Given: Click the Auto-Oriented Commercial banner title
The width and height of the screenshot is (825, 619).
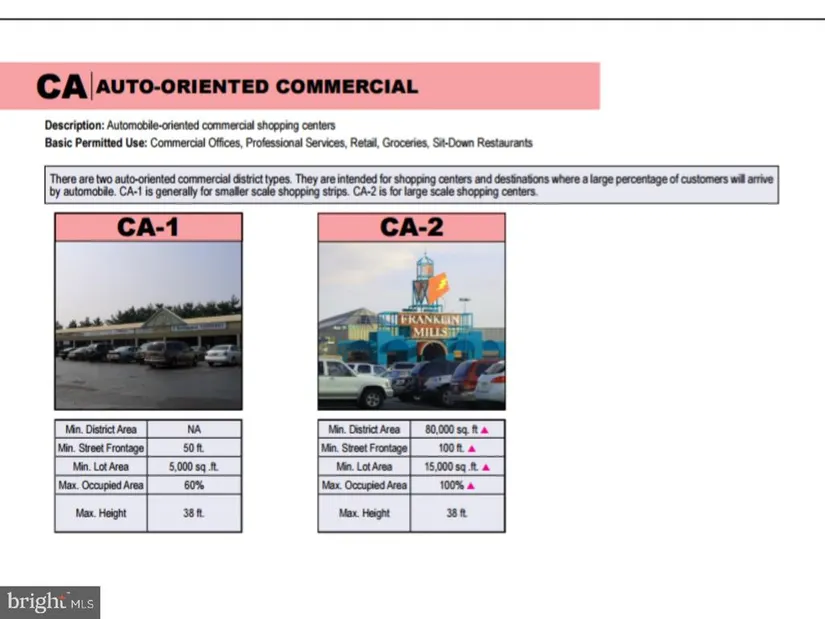Looking at the screenshot, I should point(257,87).
